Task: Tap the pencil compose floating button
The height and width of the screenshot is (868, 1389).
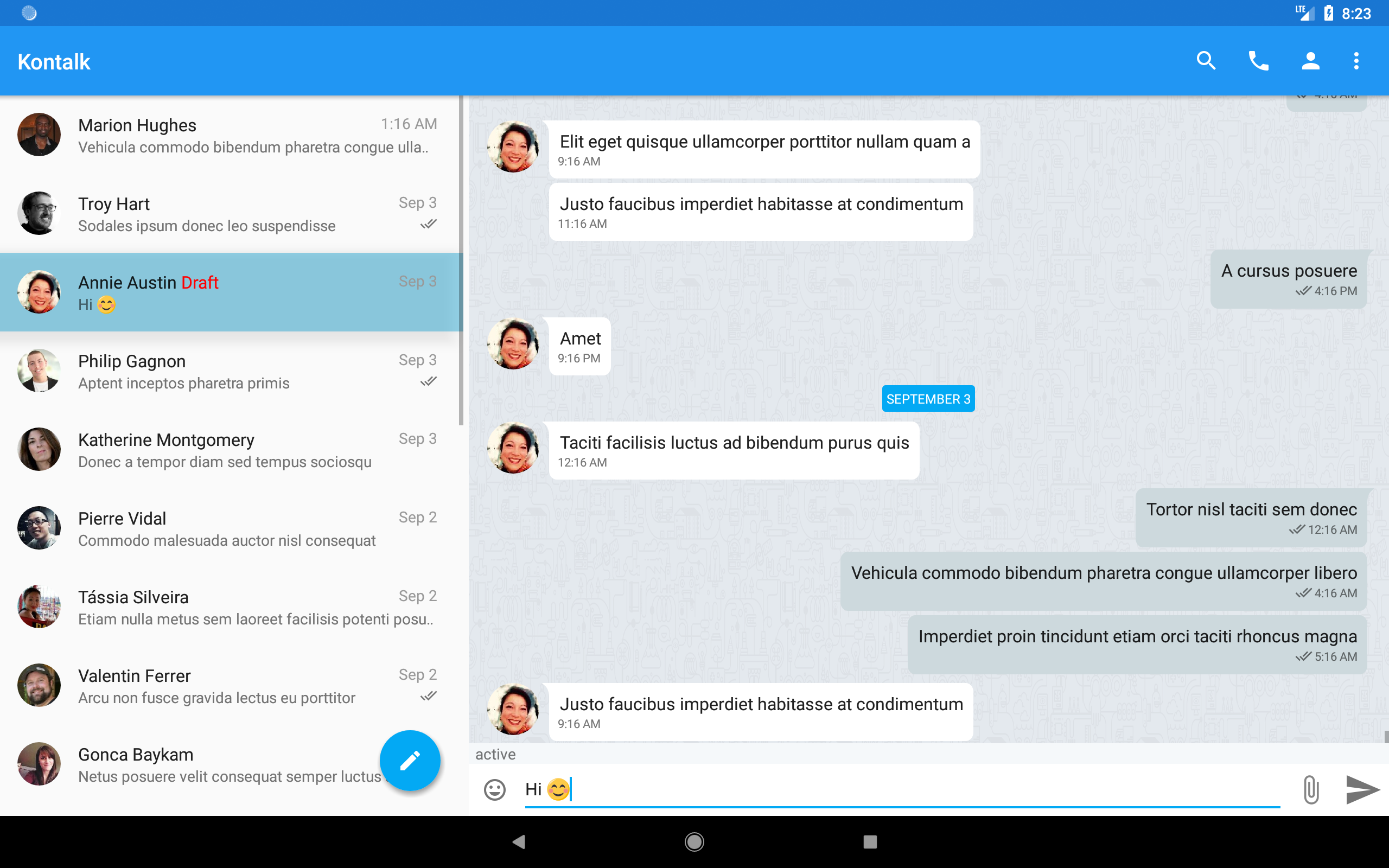Action: 410,761
